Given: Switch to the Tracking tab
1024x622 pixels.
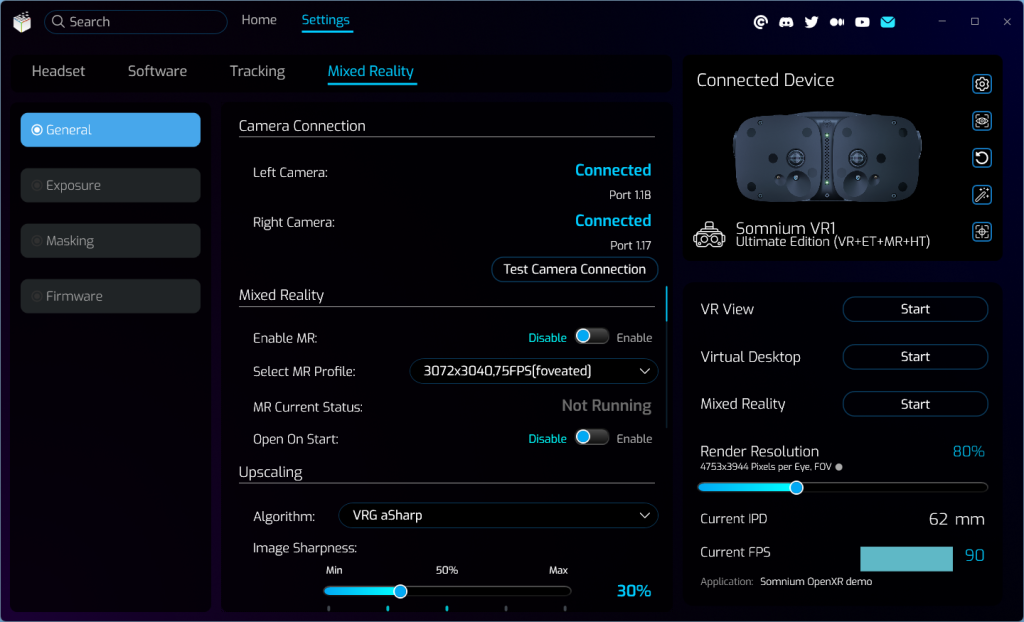Looking at the screenshot, I should [x=257, y=71].
